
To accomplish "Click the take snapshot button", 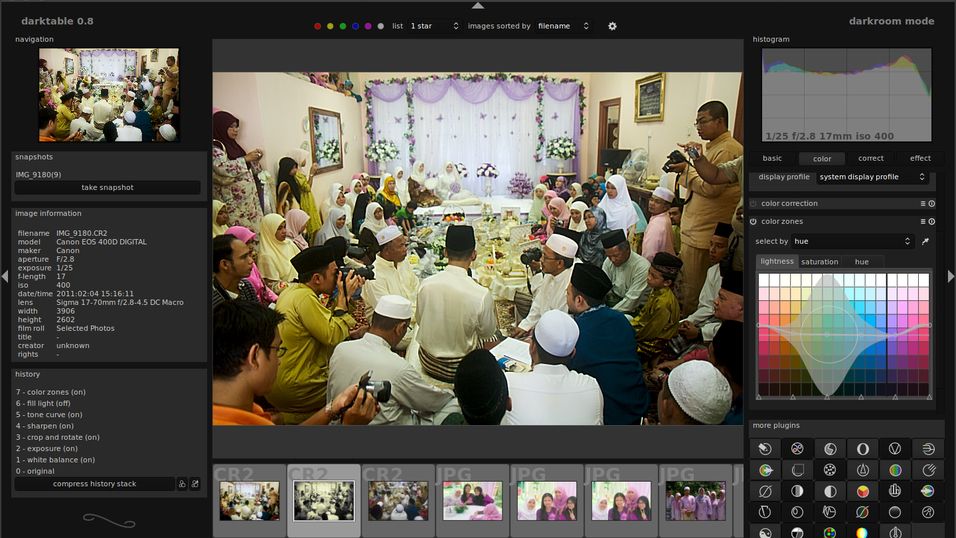I will [x=107, y=187].
